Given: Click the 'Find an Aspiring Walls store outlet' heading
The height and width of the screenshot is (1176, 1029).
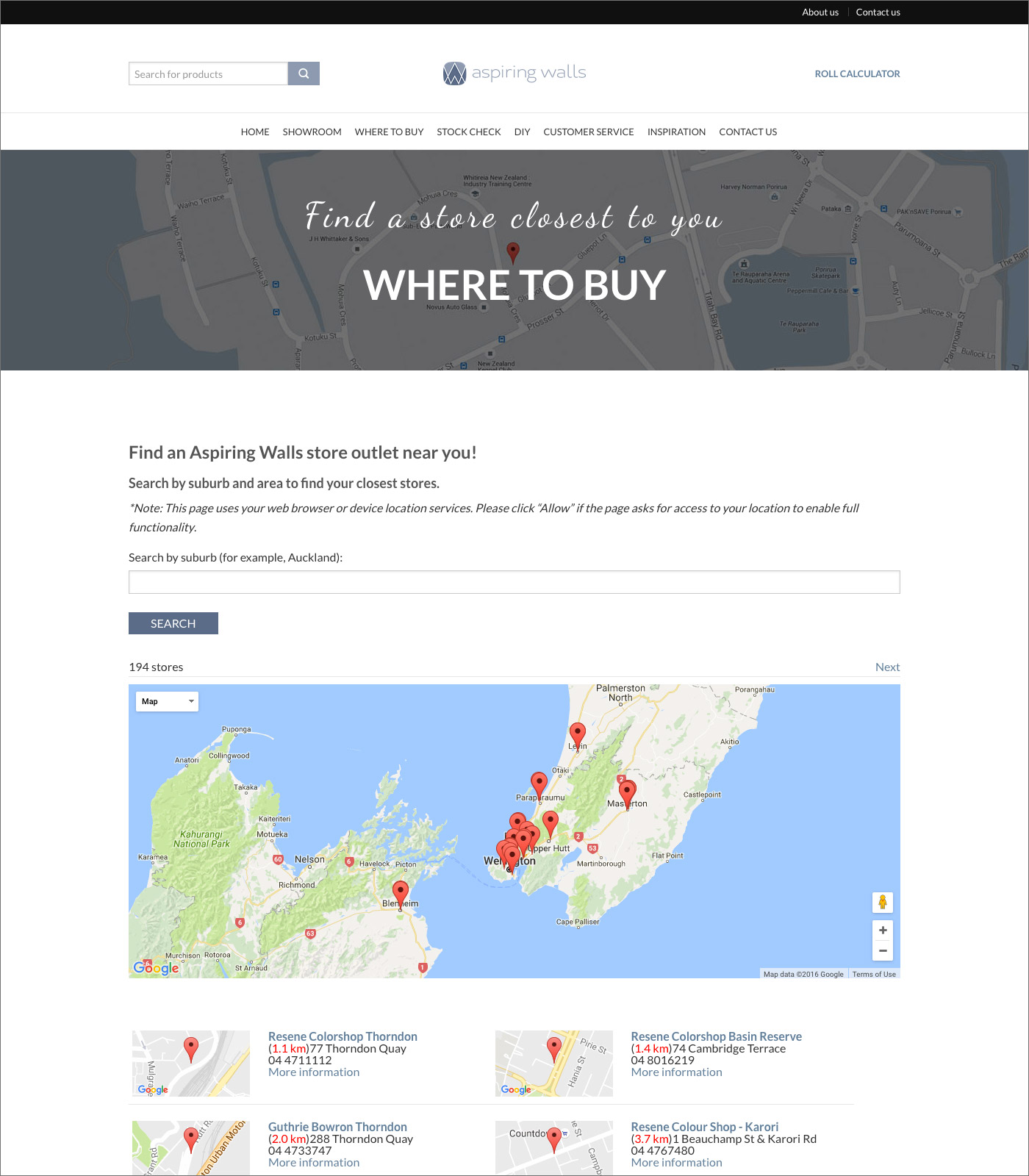Looking at the screenshot, I should [x=303, y=452].
